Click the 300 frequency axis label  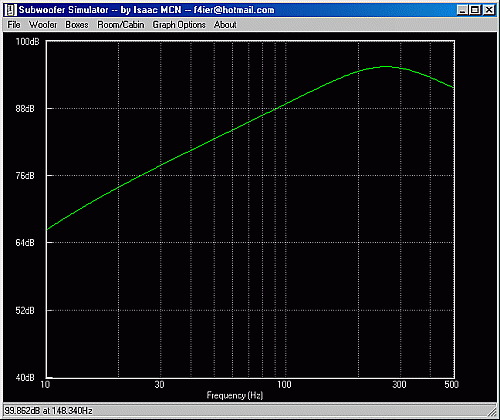[x=399, y=385]
